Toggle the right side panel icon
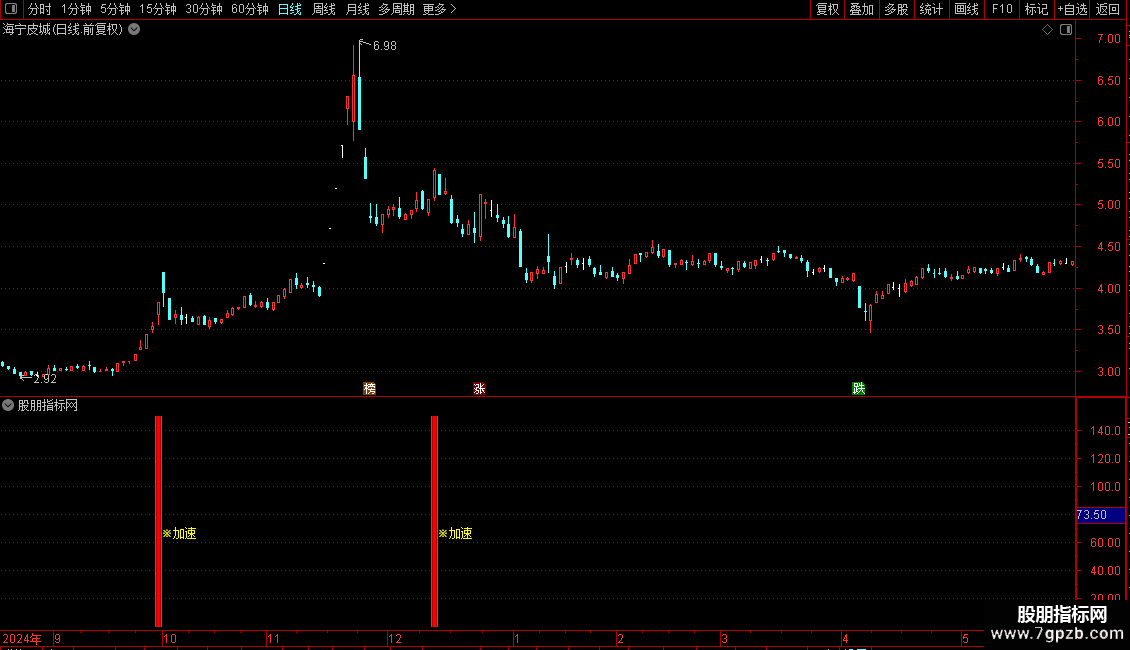 tap(1066, 30)
